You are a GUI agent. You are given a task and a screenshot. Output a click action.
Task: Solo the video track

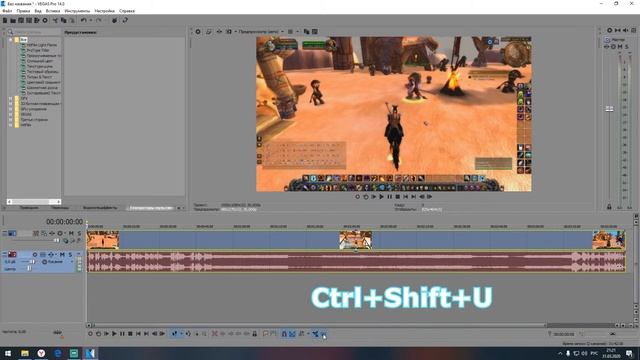pos(79,233)
